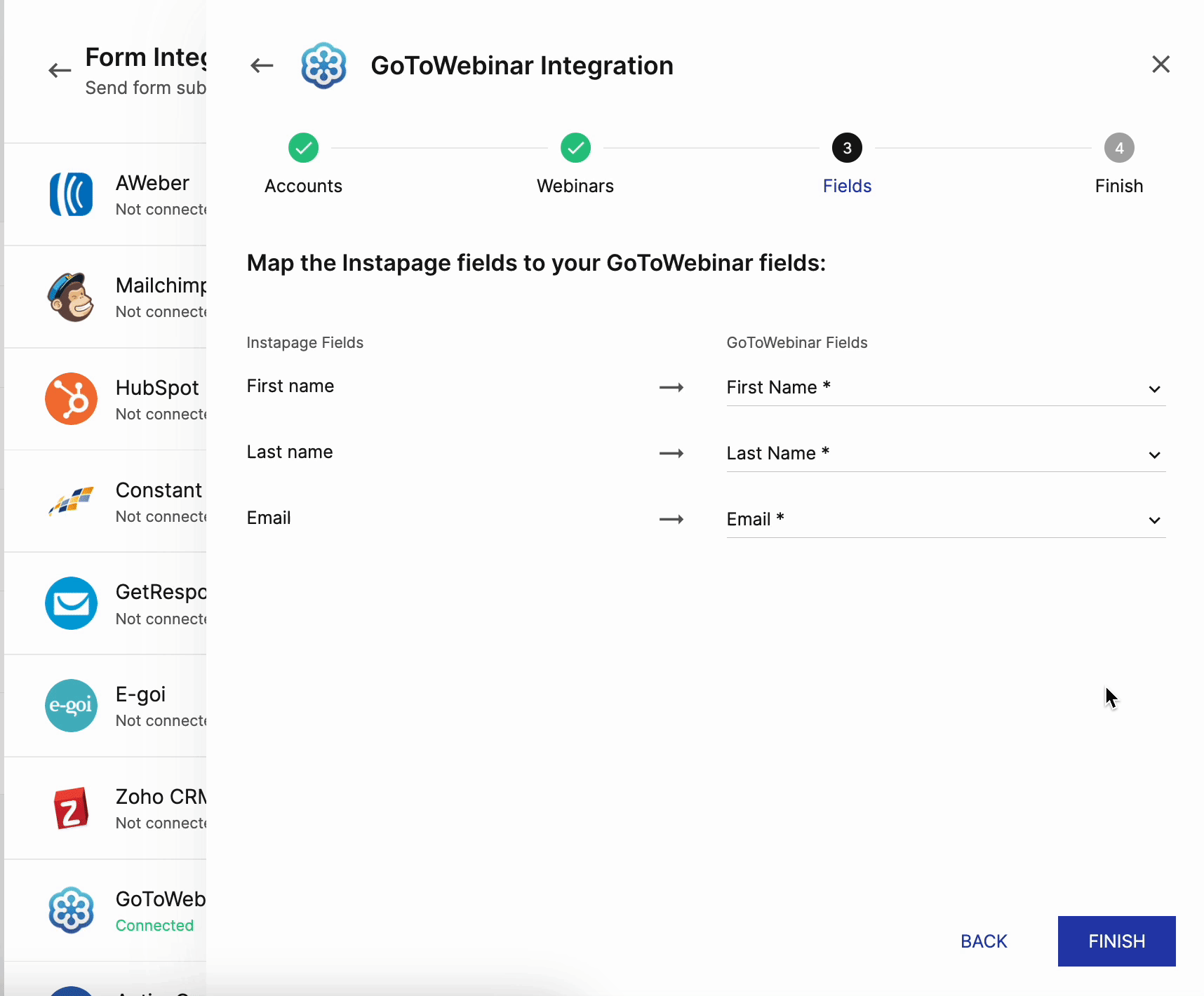Select the Fields step indicator

click(x=847, y=148)
